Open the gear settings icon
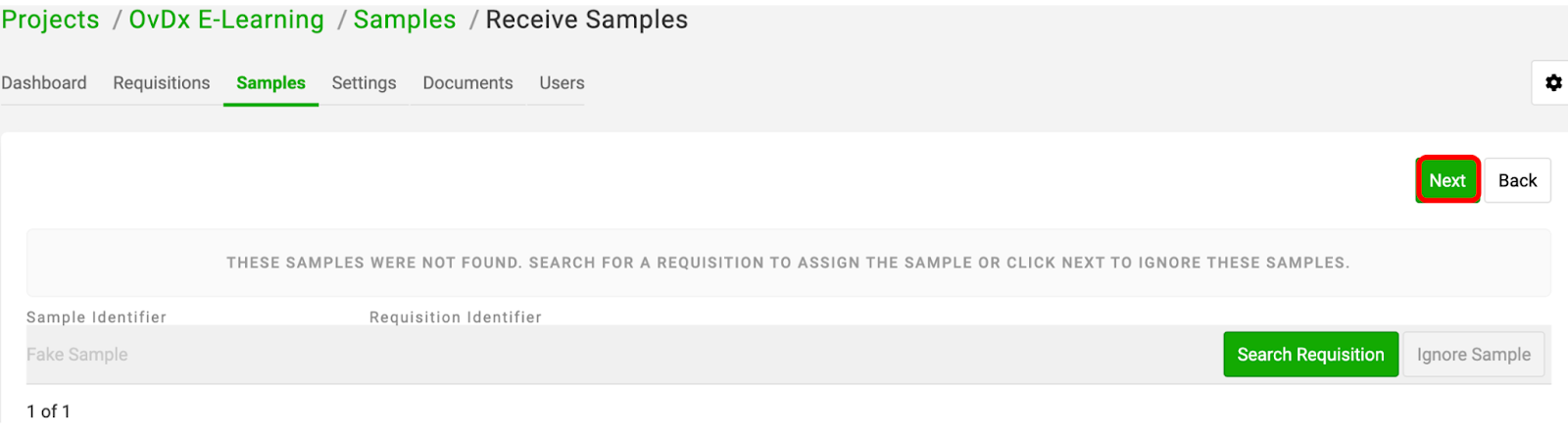The width and height of the screenshot is (1568, 435). pos(1552,83)
